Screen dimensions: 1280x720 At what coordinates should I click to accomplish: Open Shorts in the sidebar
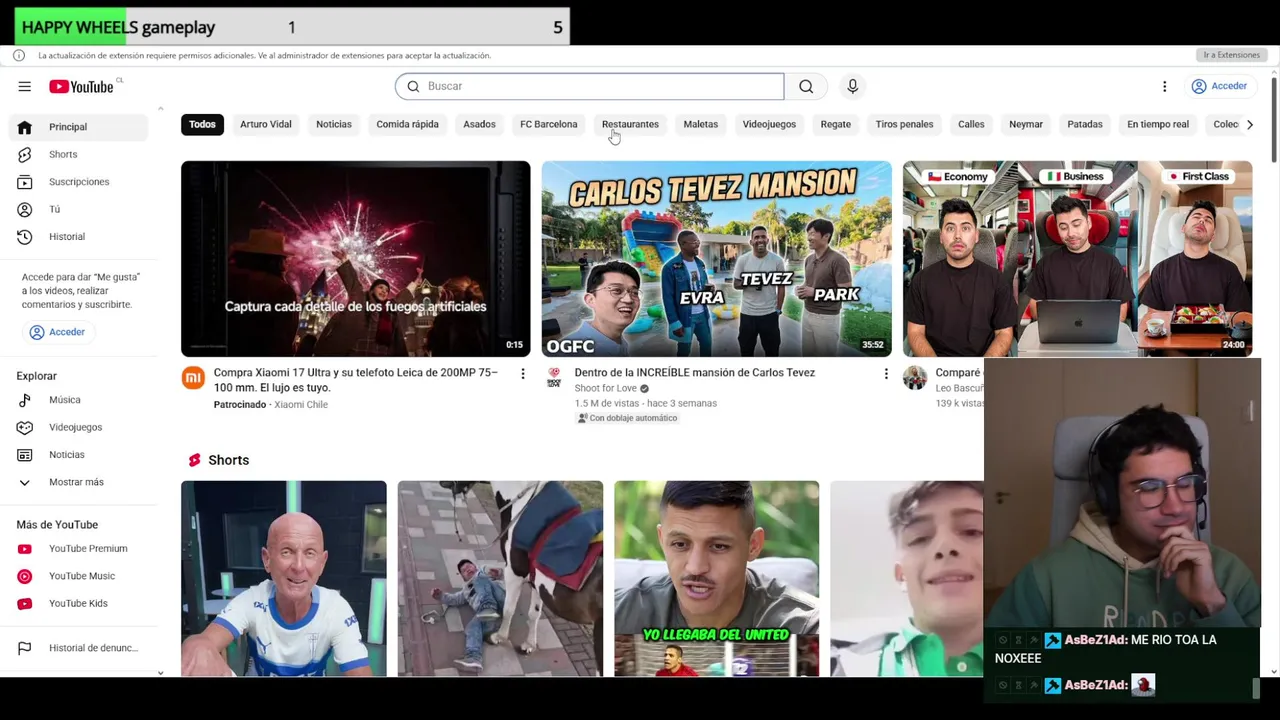click(80, 154)
